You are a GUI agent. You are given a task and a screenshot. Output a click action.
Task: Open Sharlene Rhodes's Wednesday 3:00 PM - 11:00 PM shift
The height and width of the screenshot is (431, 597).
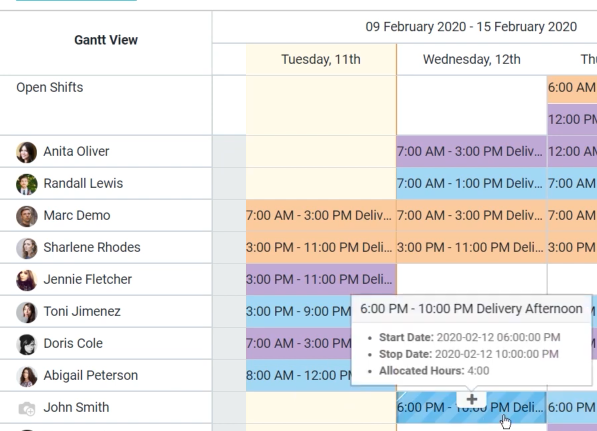click(471, 247)
